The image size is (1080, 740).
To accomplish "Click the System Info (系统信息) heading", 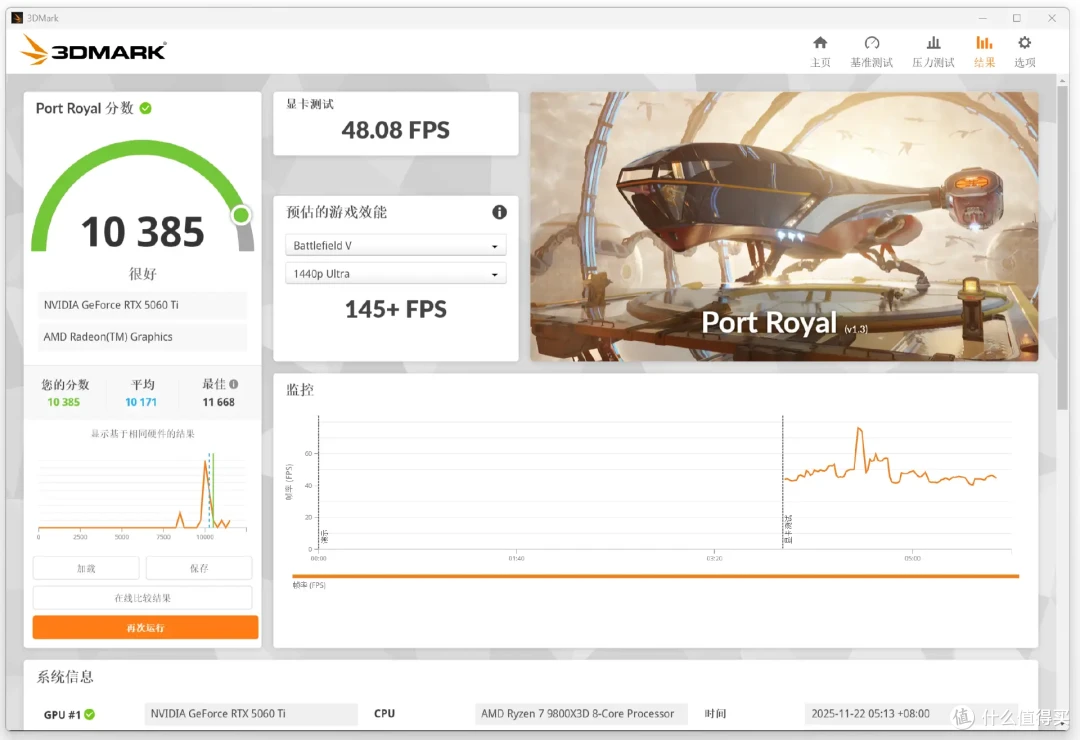I will (65, 677).
